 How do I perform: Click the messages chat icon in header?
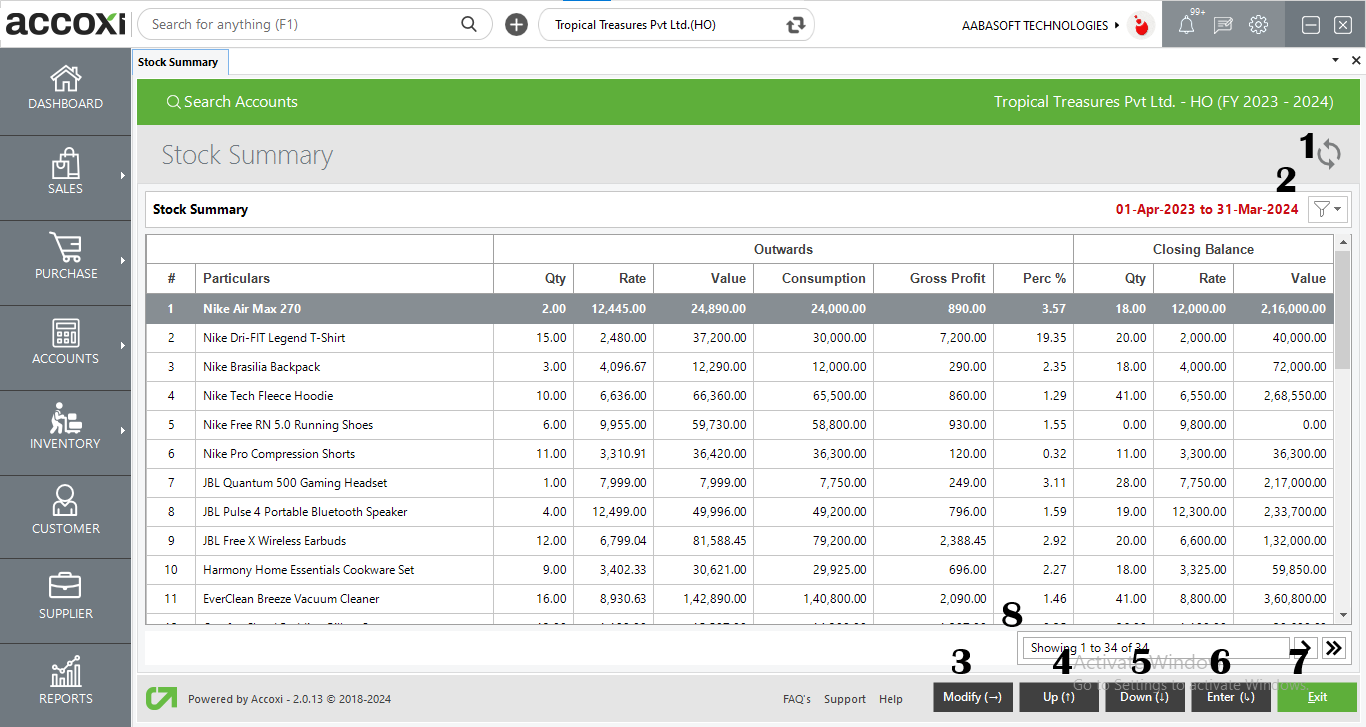coord(1222,25)
